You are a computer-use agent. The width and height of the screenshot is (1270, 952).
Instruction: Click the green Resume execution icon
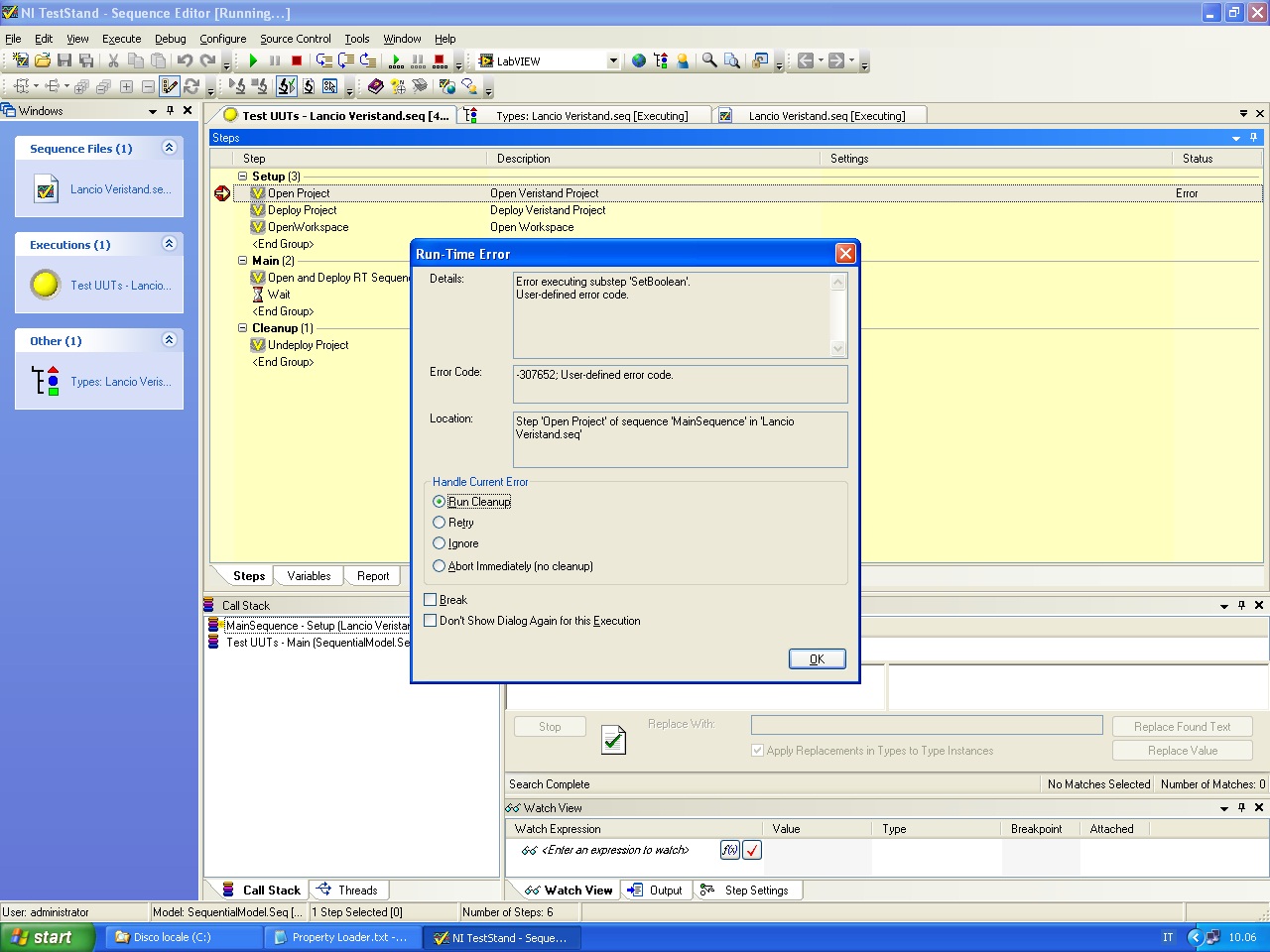[x=253, y=60]
